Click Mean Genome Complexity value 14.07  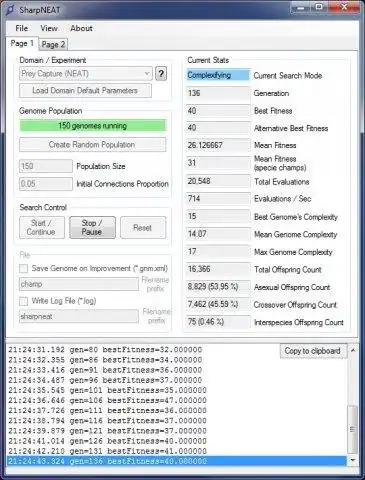coord(218,234)
